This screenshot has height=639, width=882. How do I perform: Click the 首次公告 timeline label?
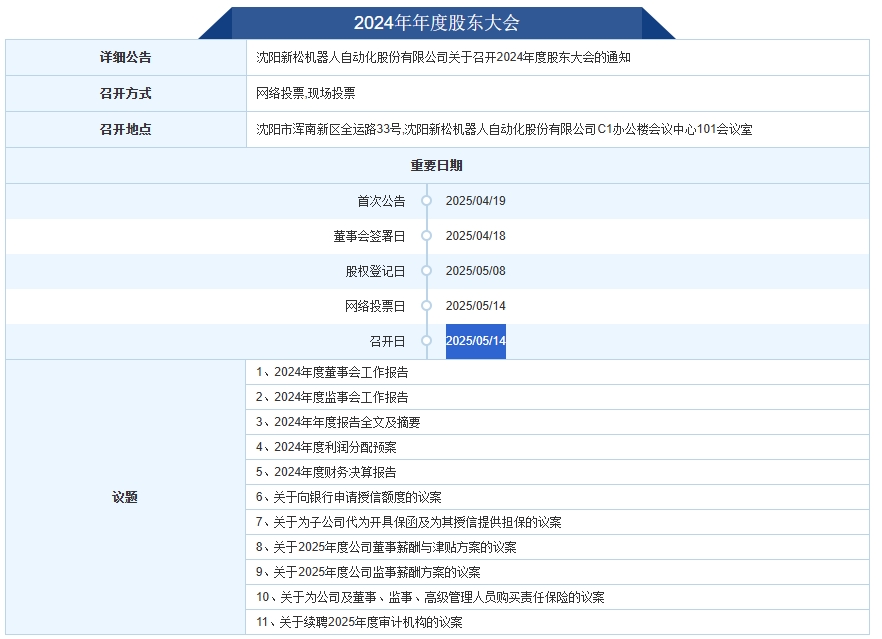pos(381,201)
